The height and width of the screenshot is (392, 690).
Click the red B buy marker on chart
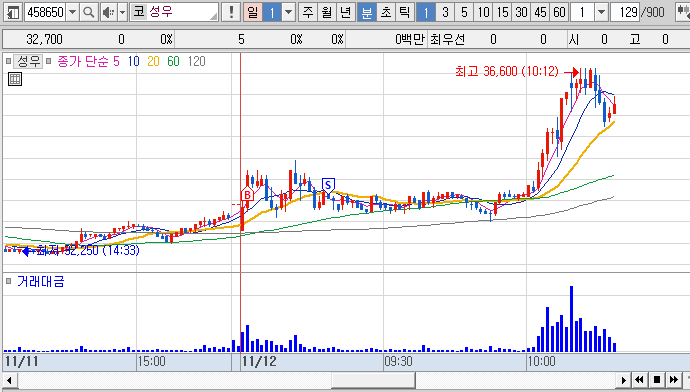tap(247, 194)
